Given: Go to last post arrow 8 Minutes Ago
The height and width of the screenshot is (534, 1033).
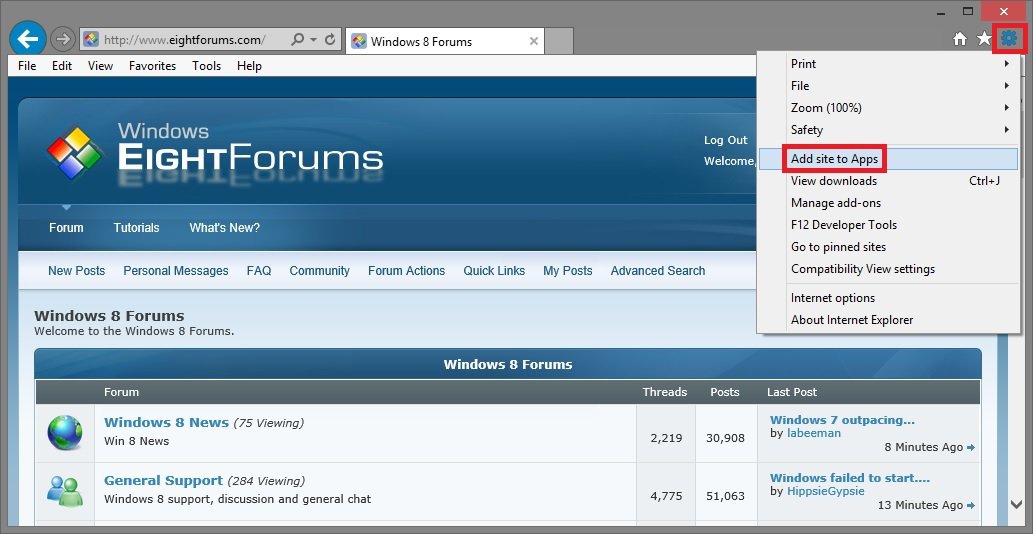Looking at the screenshot, I should coord(970,448).
